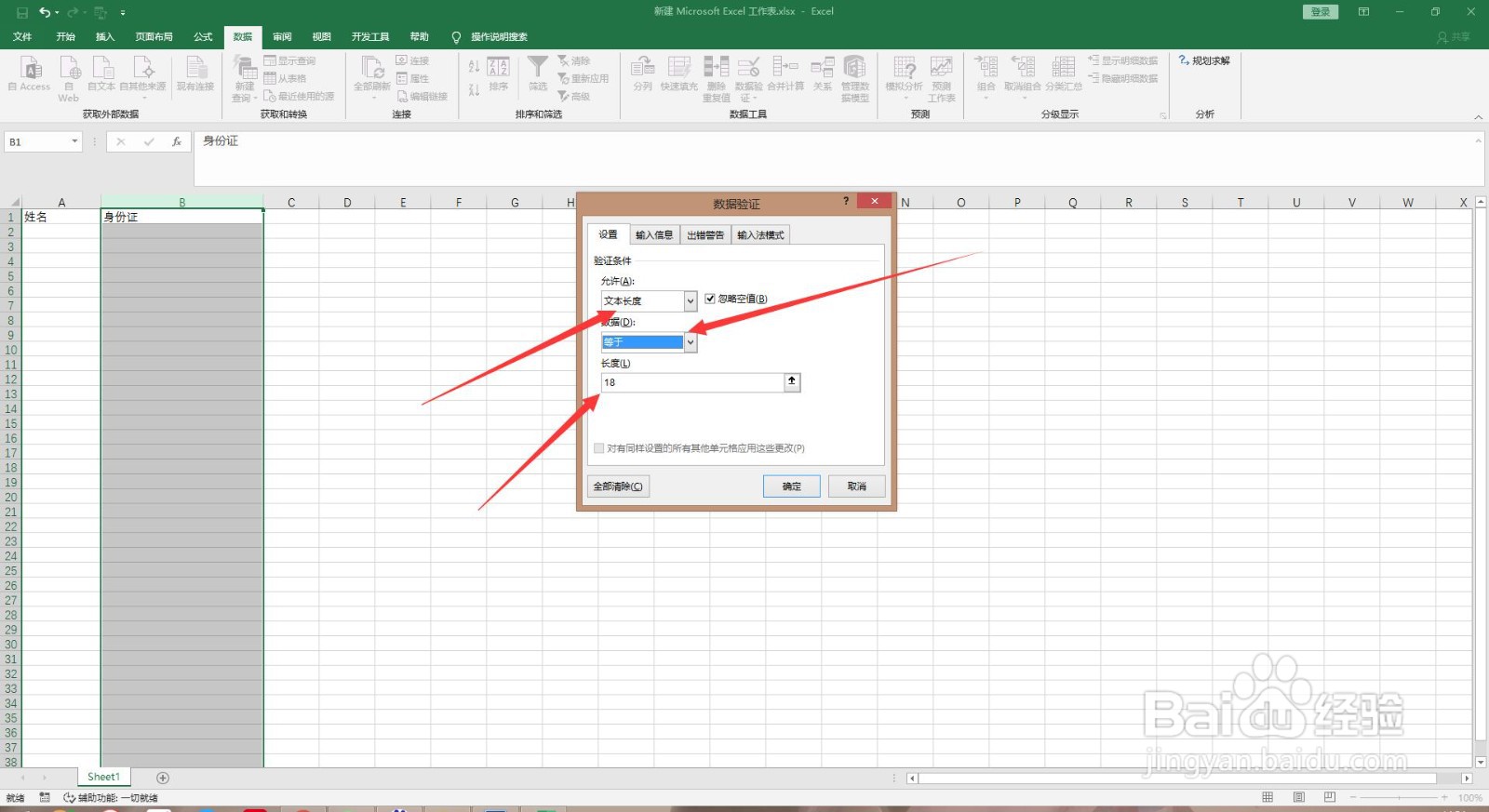Click the insert function fx icon
The width and height of the screenshot is (1489, 812).
click(x=176, y=141)
